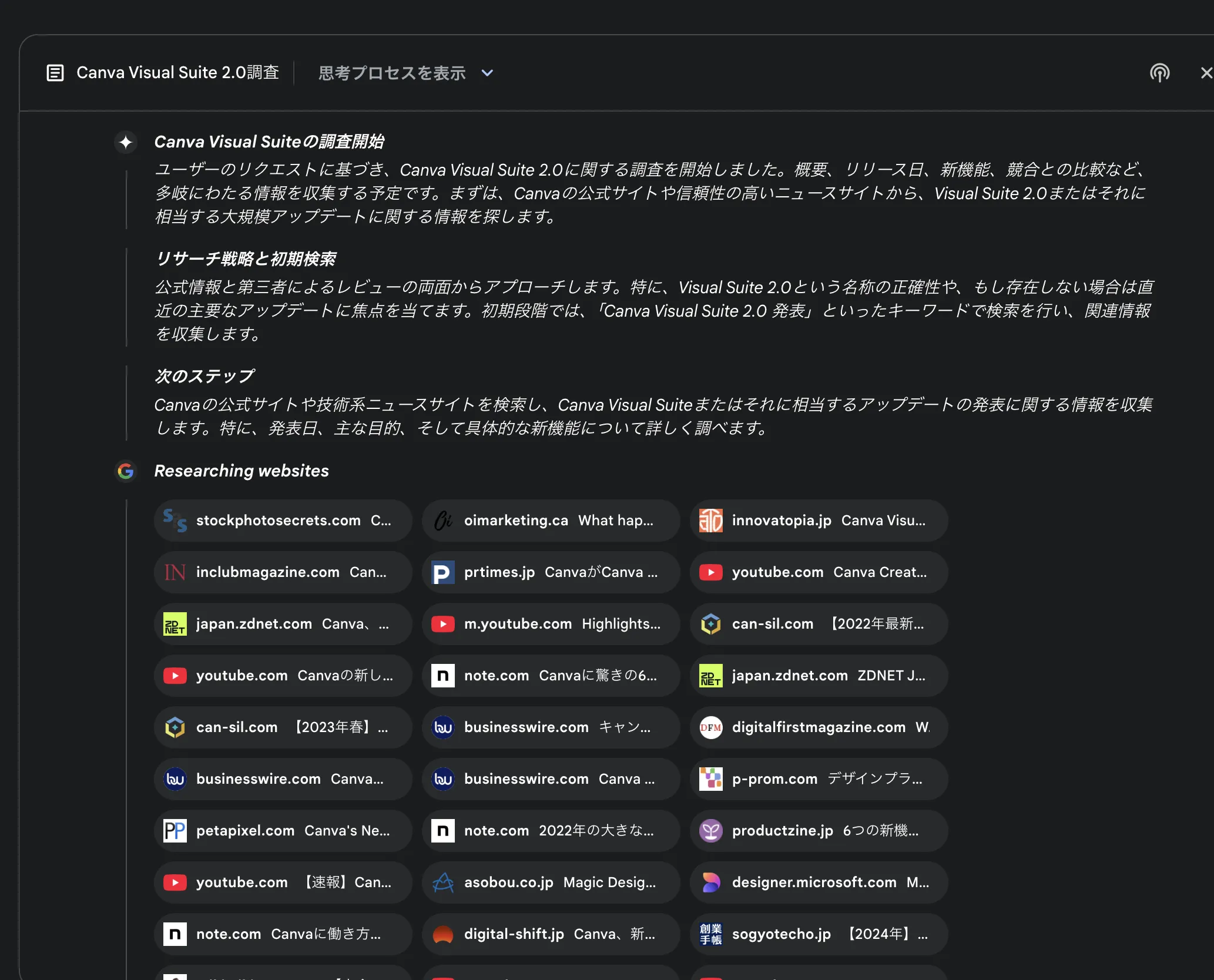Close the research panel
Viewport: 1214px width, 980px height.
[1206, 73]
